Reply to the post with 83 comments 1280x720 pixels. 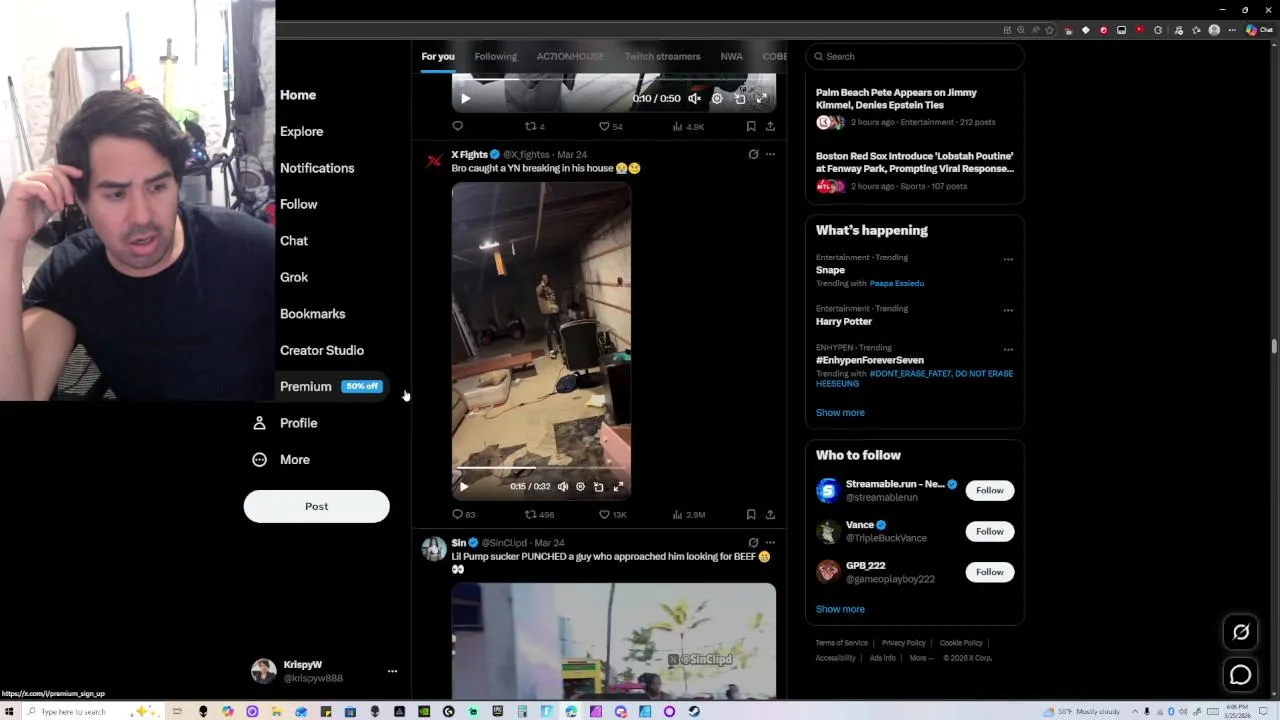coord(463,514)
